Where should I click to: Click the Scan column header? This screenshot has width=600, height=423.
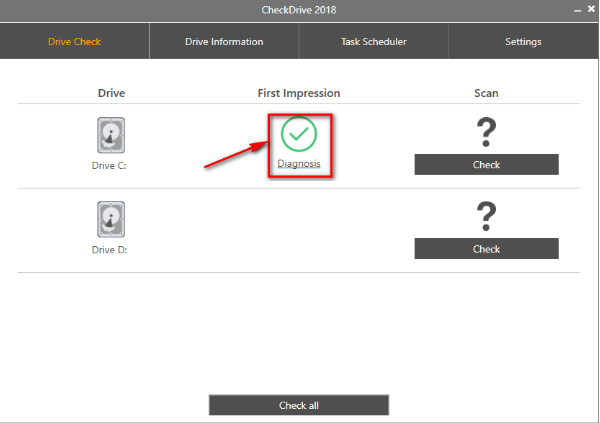click(x=486, y=93)
